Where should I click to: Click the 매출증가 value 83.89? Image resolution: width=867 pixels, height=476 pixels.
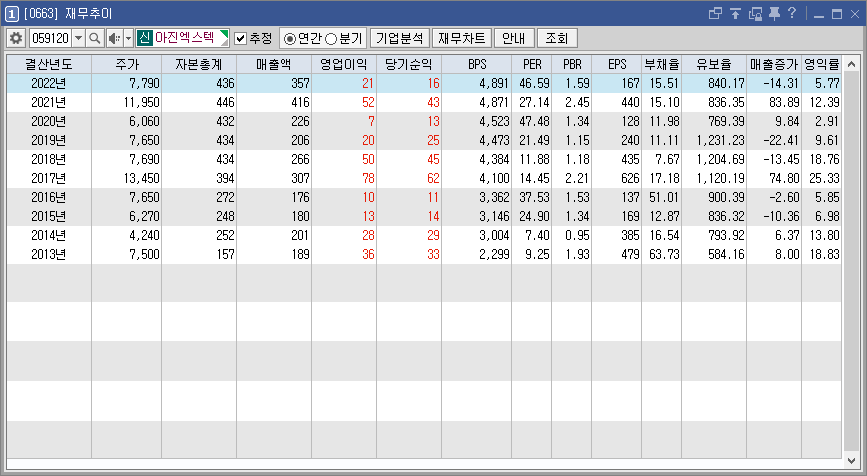pyautogui.click(x=784, y=102)
